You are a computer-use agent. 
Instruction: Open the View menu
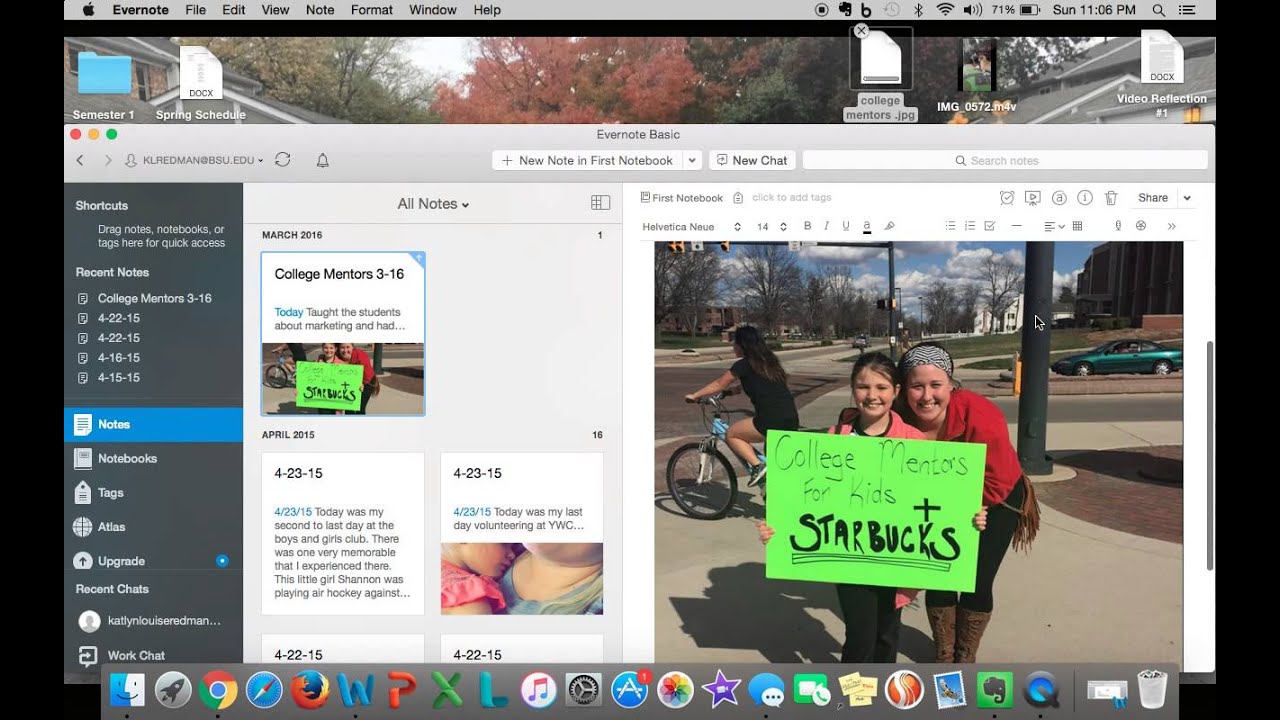point(275,10)
